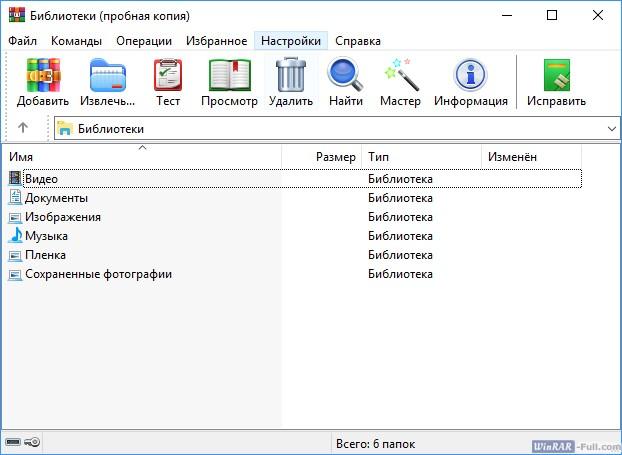
Task: Click the key password icon in status bar
Action: pyautogui.click(x=32, y=442)
